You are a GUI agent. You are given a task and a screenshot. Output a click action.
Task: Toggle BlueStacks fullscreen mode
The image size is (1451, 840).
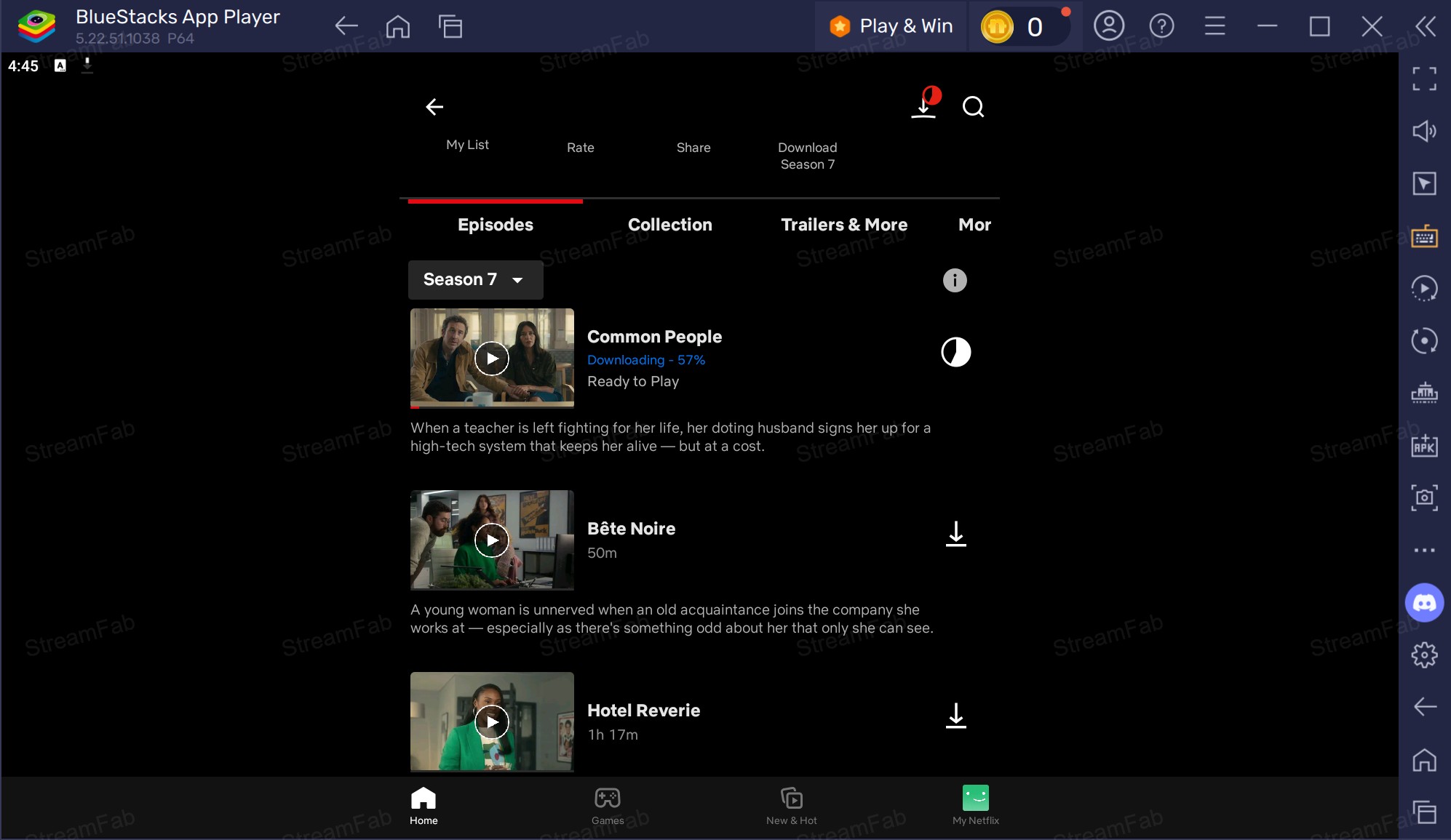pos(1424,79)
